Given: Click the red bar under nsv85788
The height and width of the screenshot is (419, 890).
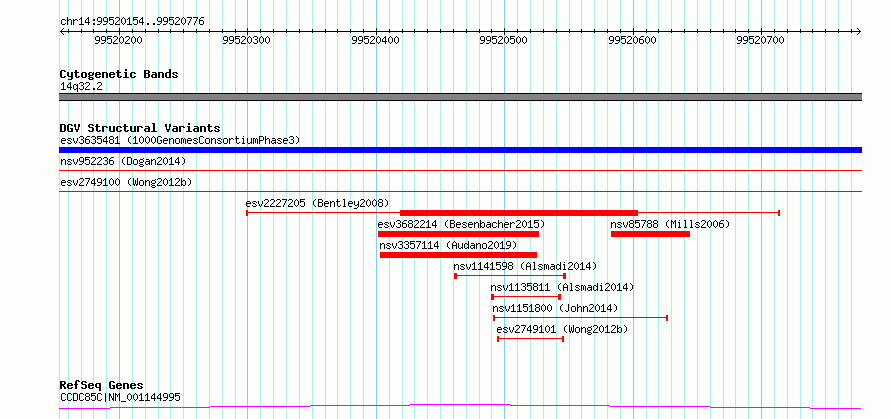Looking at the screenshot, I should click(x=650, y=234).
